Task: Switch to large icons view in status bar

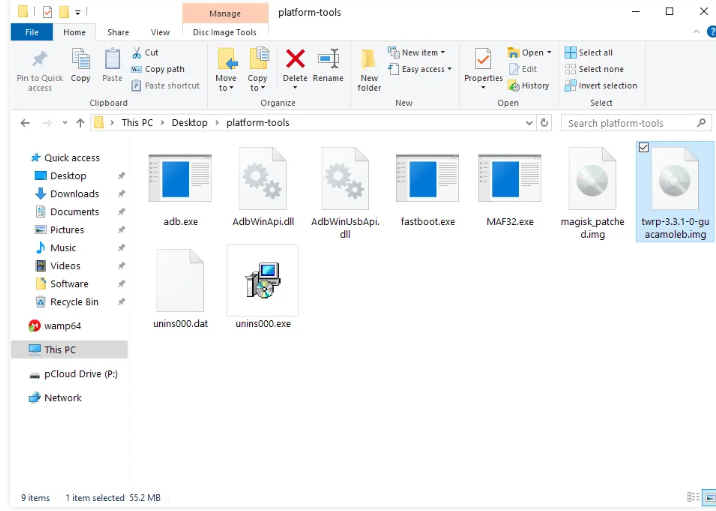Action: click(709, 497)
